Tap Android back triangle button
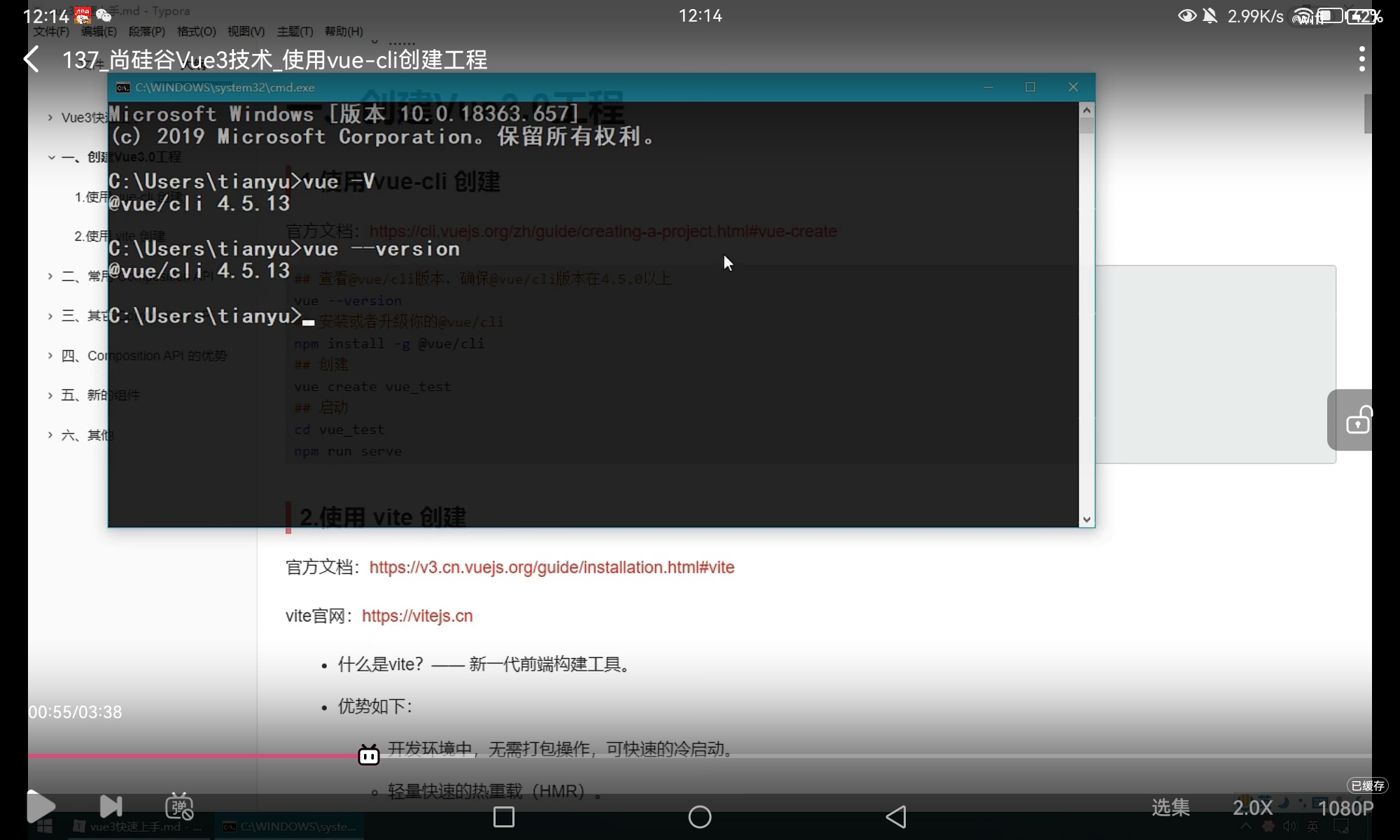The width and height of the screenshot is (1400, 840). [896, 816]
